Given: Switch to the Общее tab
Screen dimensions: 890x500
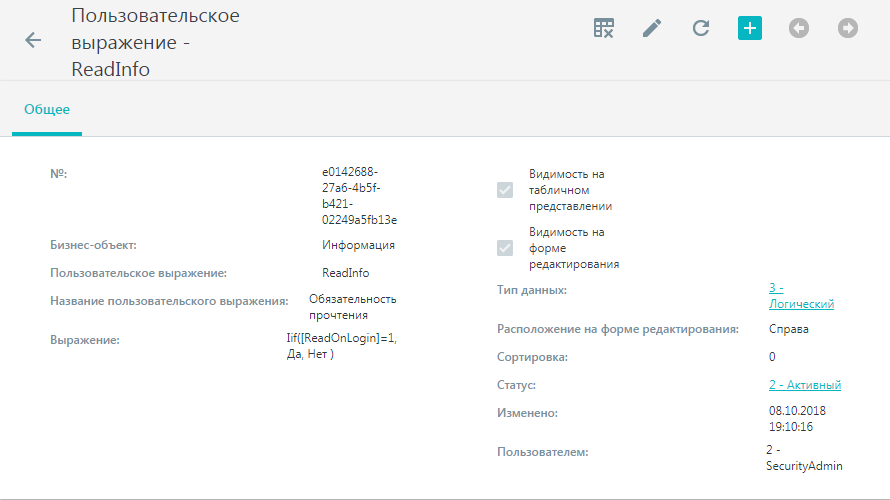Looking at the screenshot, I should [47, 109].
